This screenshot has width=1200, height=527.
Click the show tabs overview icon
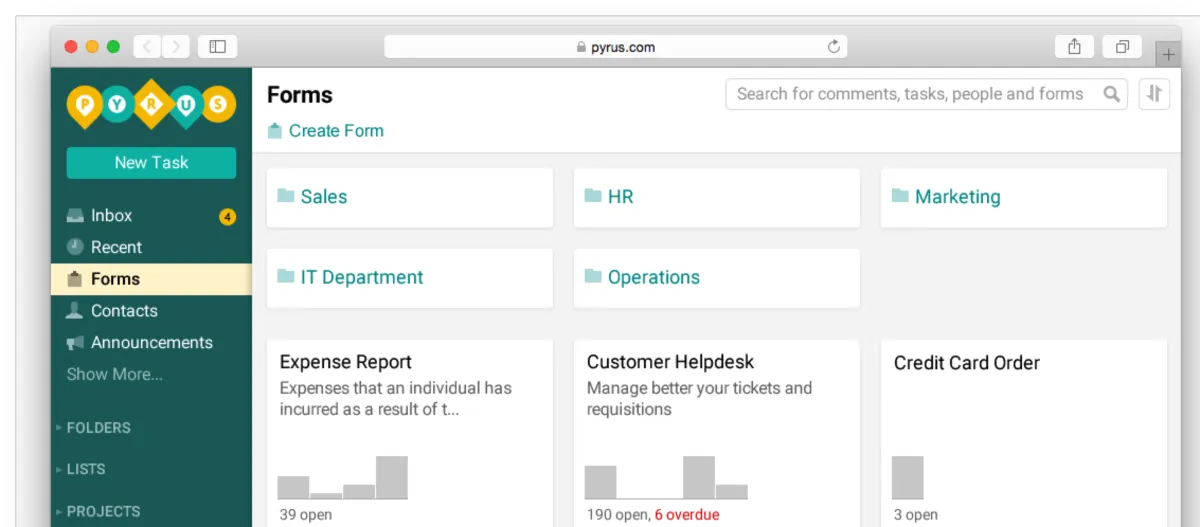[1122, 46]
